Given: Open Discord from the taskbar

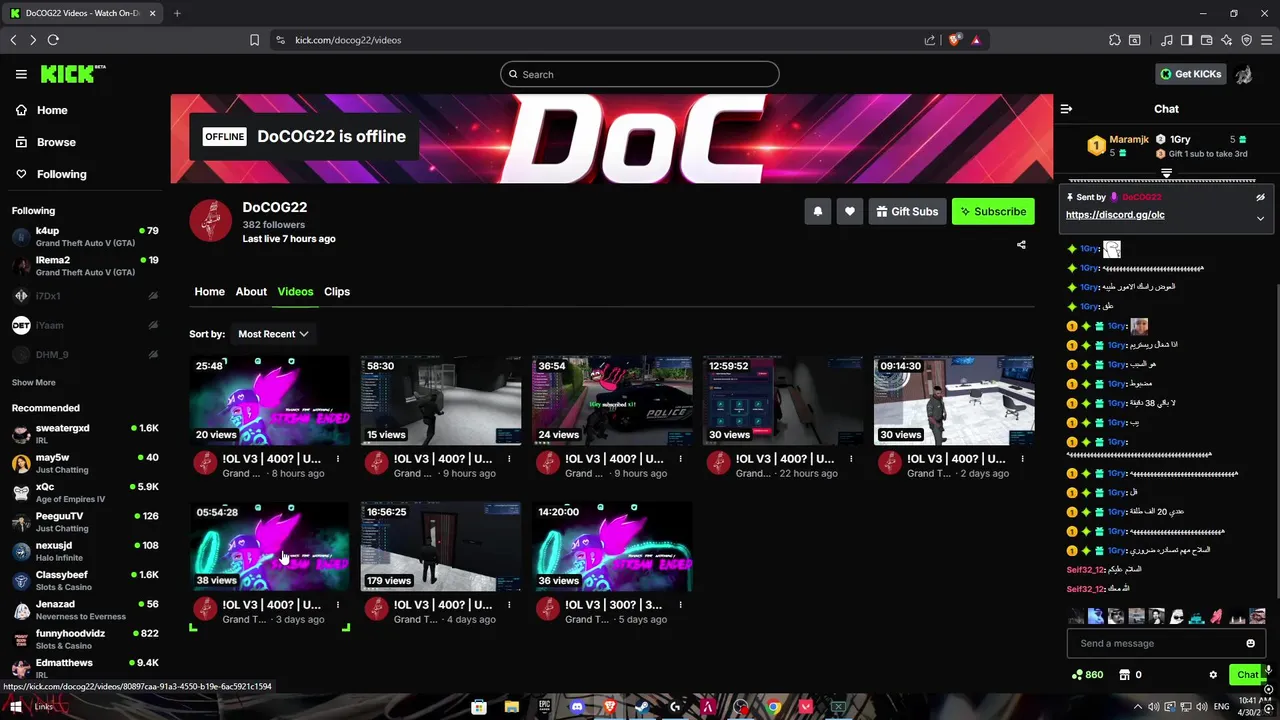Looking at the screenshot, I should click(x=577, y=707).
